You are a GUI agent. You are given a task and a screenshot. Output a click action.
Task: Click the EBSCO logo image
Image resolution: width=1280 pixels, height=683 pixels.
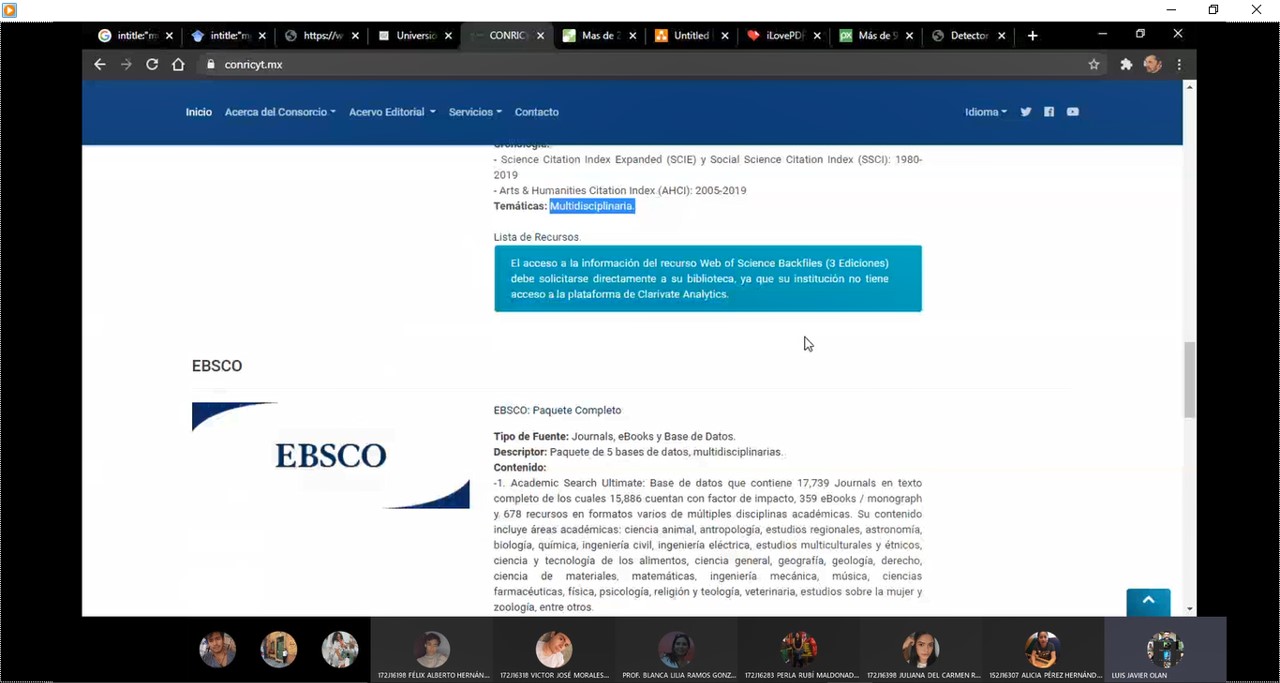point(330,455)
